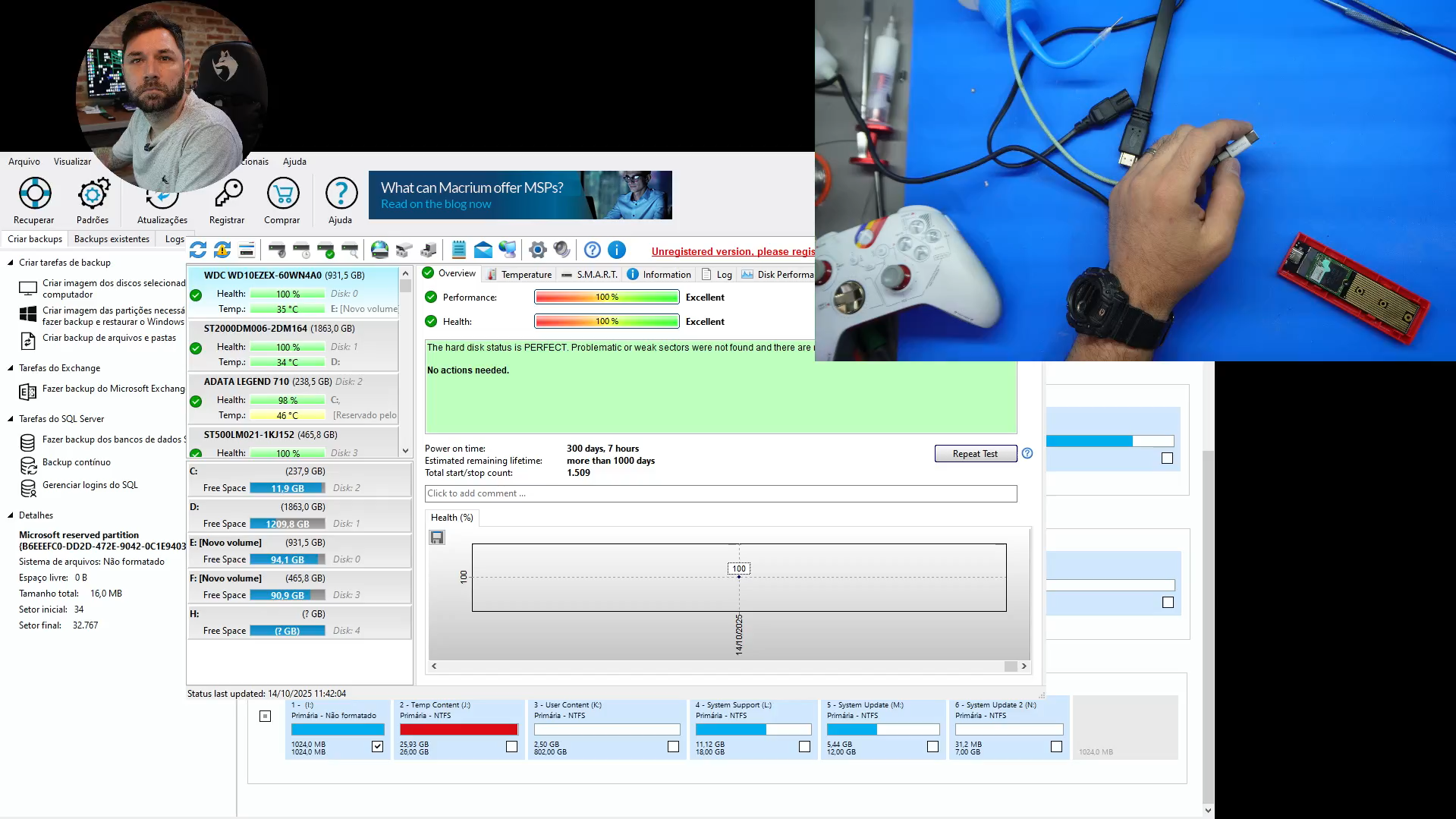Toggle the whole-disk checkbox left of partitions
The width and height of the screenshot is (1456, 819).
(265, 716)
